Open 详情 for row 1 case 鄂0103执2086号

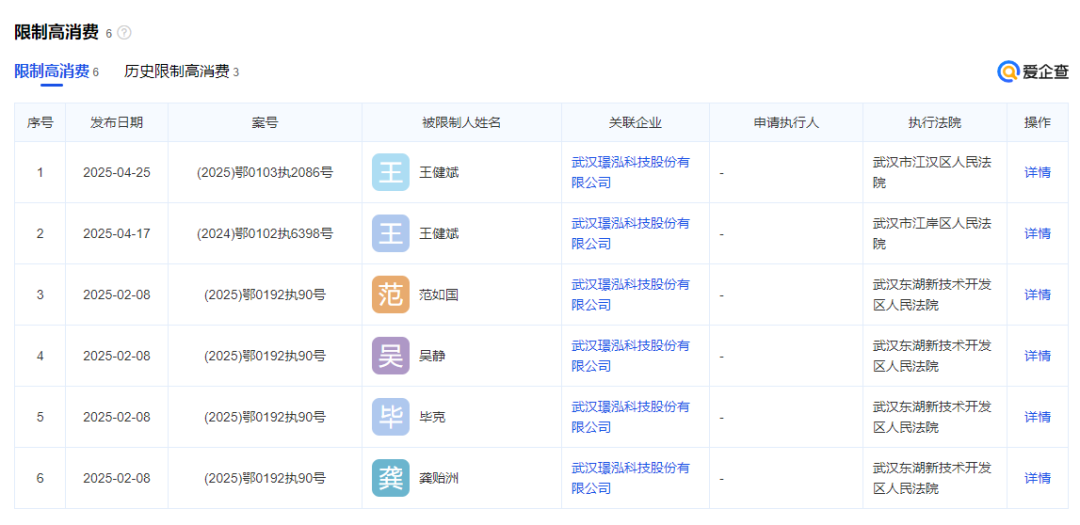coord(1037,172)
